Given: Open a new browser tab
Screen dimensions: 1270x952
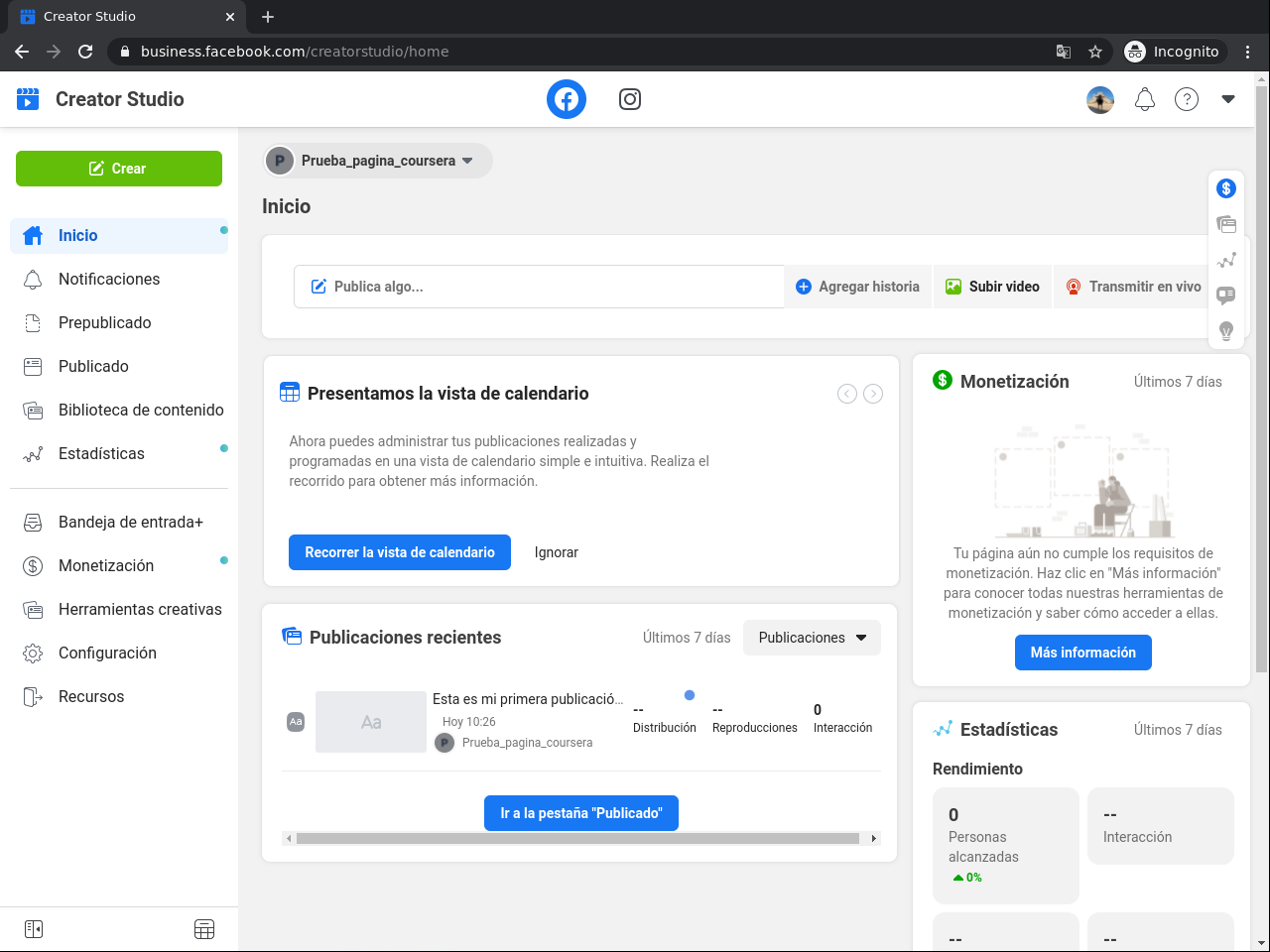Looking at the screenshot, I should [x=268, y=17].
